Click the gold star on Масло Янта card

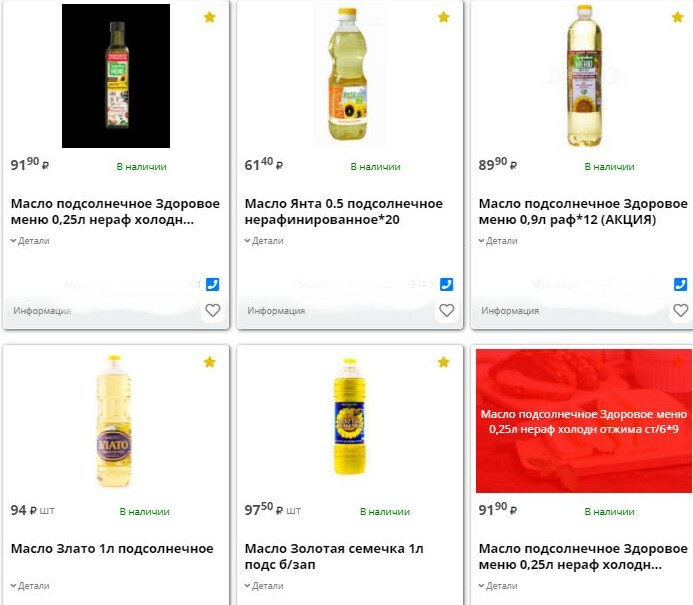click(x=443, y=17)
